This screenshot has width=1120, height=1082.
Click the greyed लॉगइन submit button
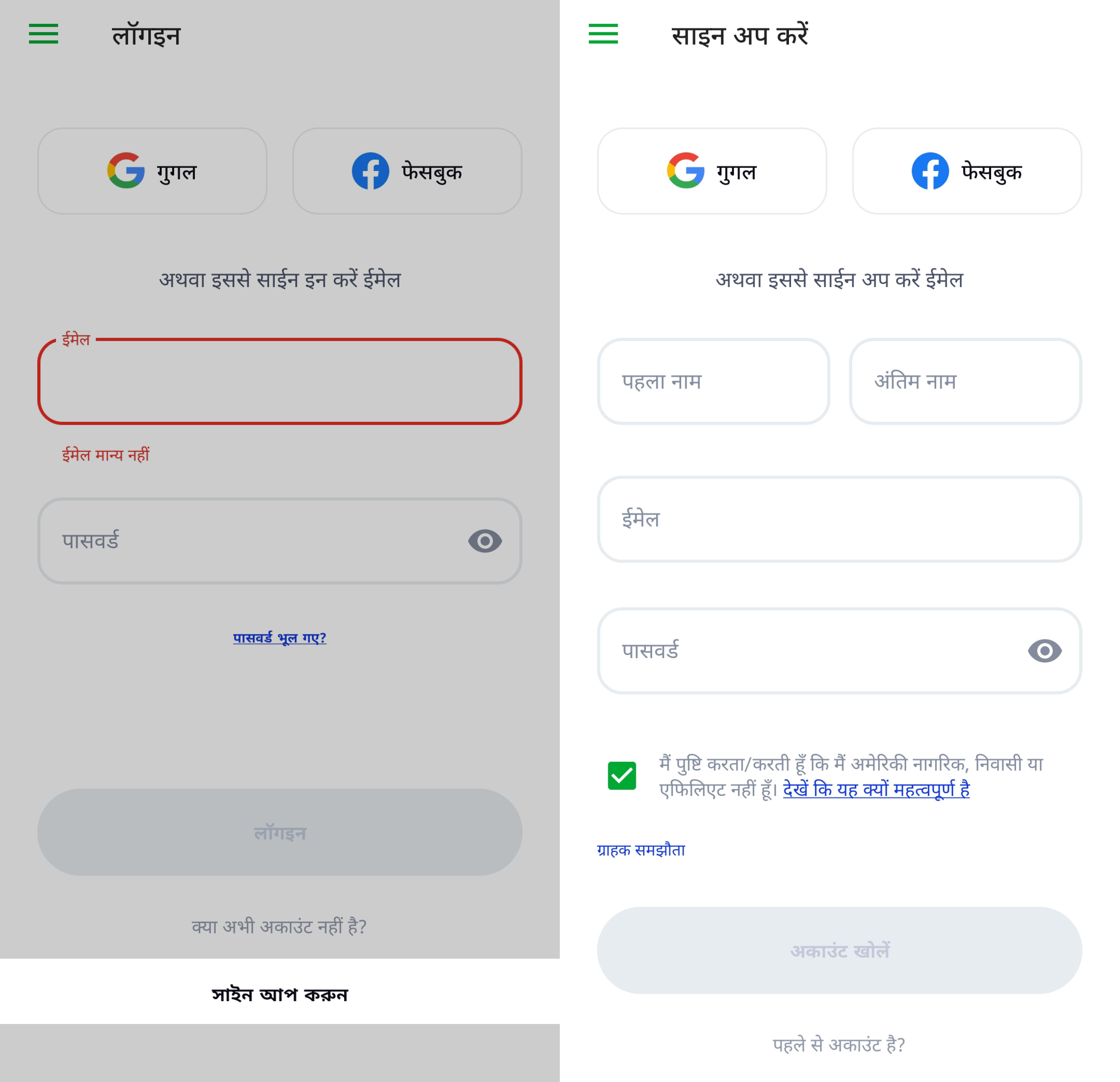point(280,832)
